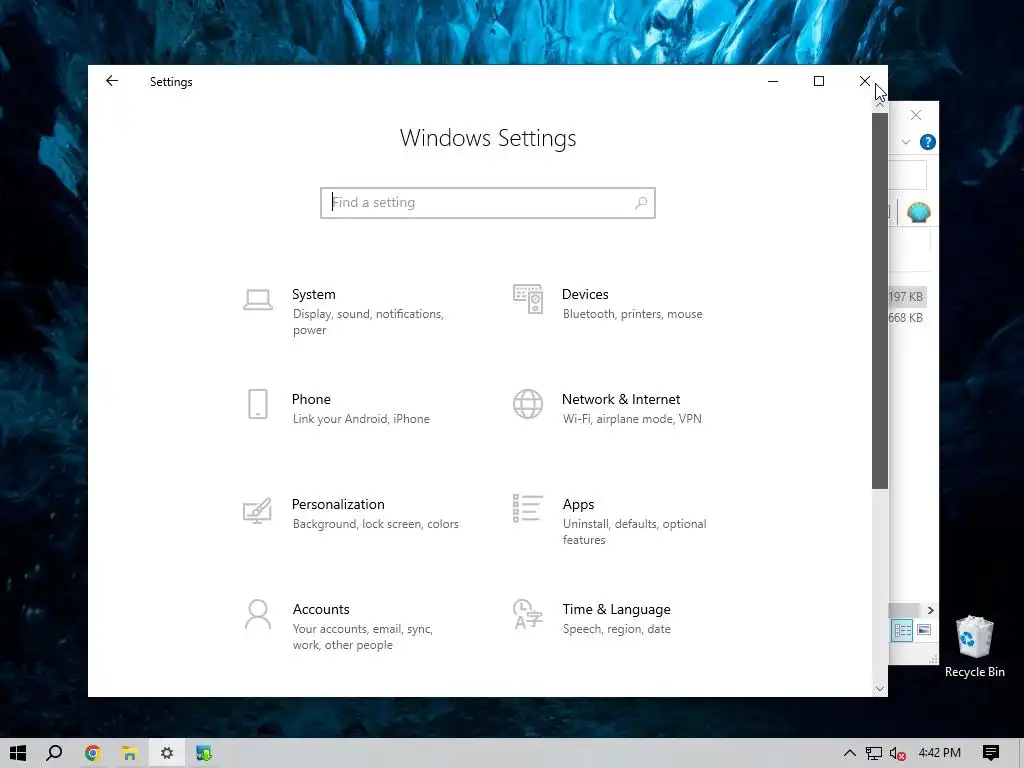Open Network & Internet globe icon
The image size is (1024, 768).
click(528, 404)
